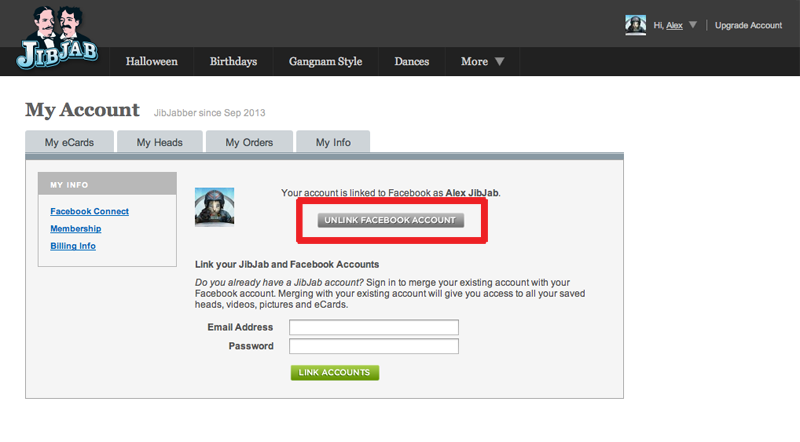Focus the Email Address field

pyautogui.click(x=374, y=327)
